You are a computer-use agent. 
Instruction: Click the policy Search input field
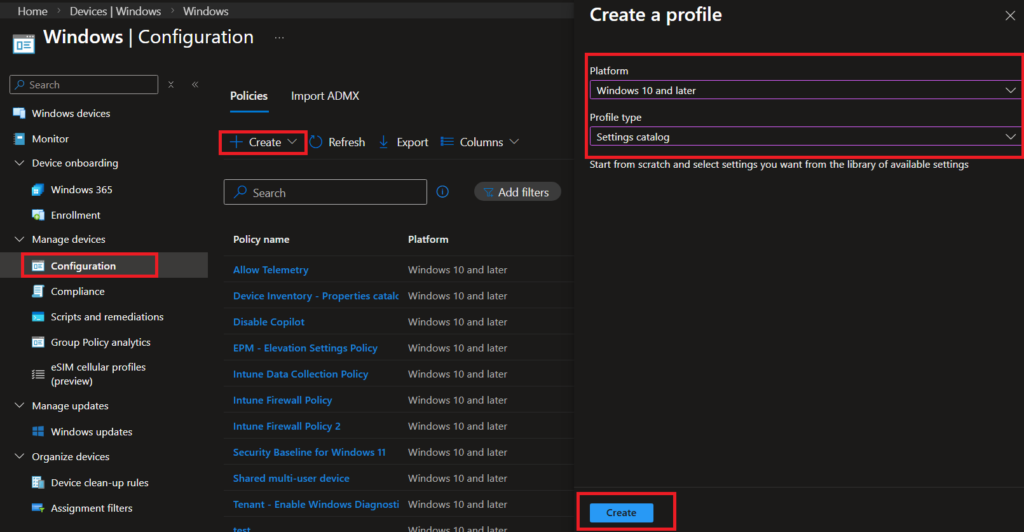[325, 192]
